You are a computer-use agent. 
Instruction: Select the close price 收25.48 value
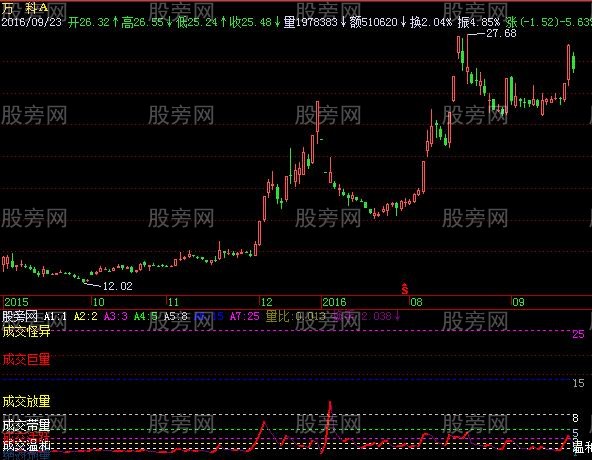coord(251,22)
